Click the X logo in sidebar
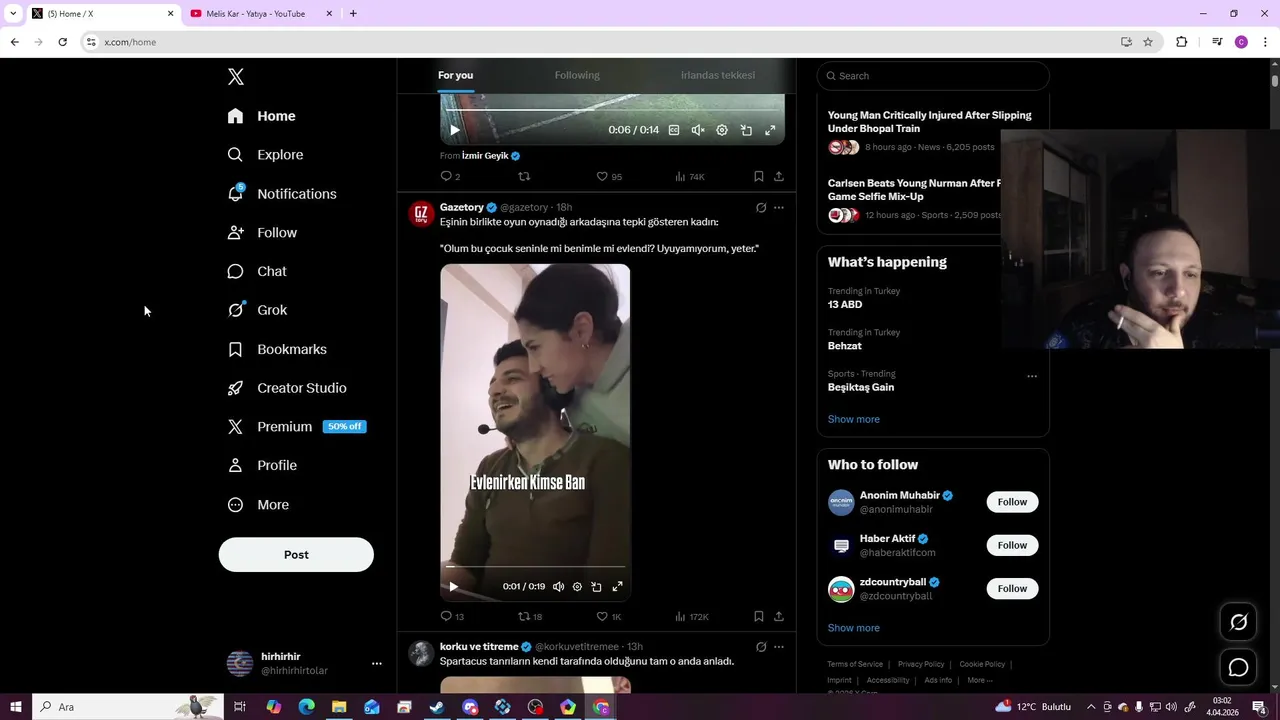Image resolution: width=1280 pixels, height=720 pixels. tap(236, 77)
